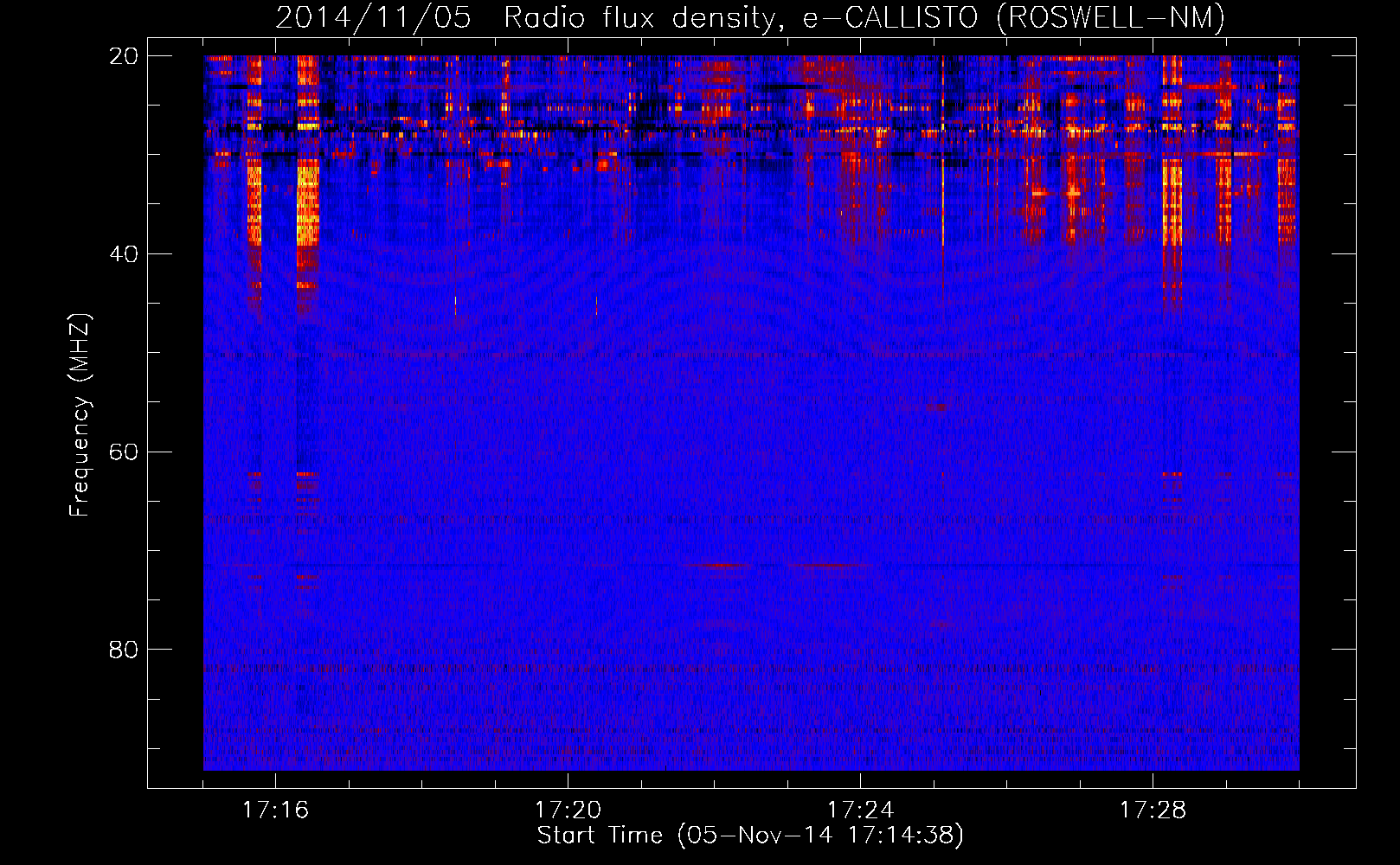
Task: Click the 20 frequency tick label
Action: click(x=123, y=56)
